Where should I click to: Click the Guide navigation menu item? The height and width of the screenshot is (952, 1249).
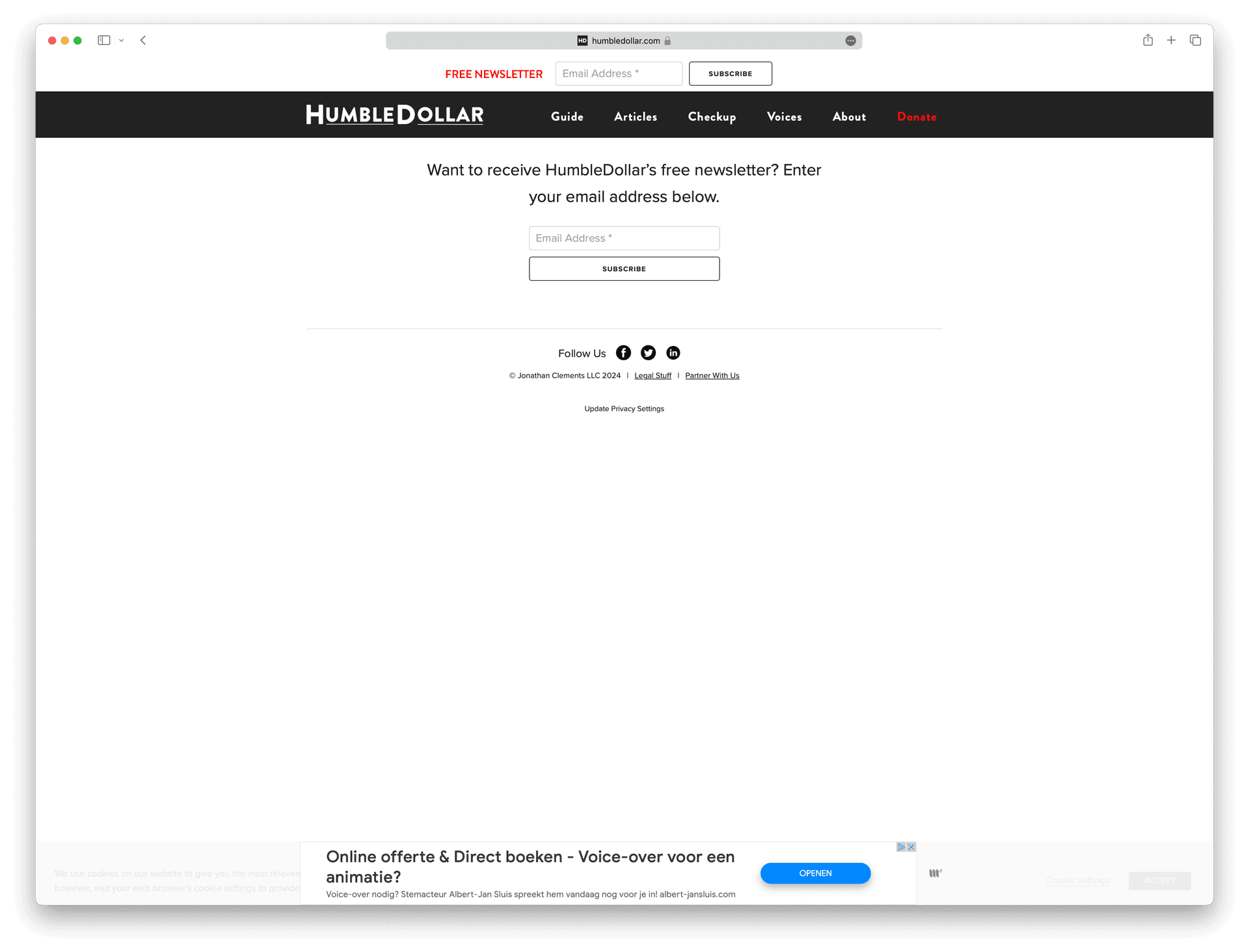567,117
